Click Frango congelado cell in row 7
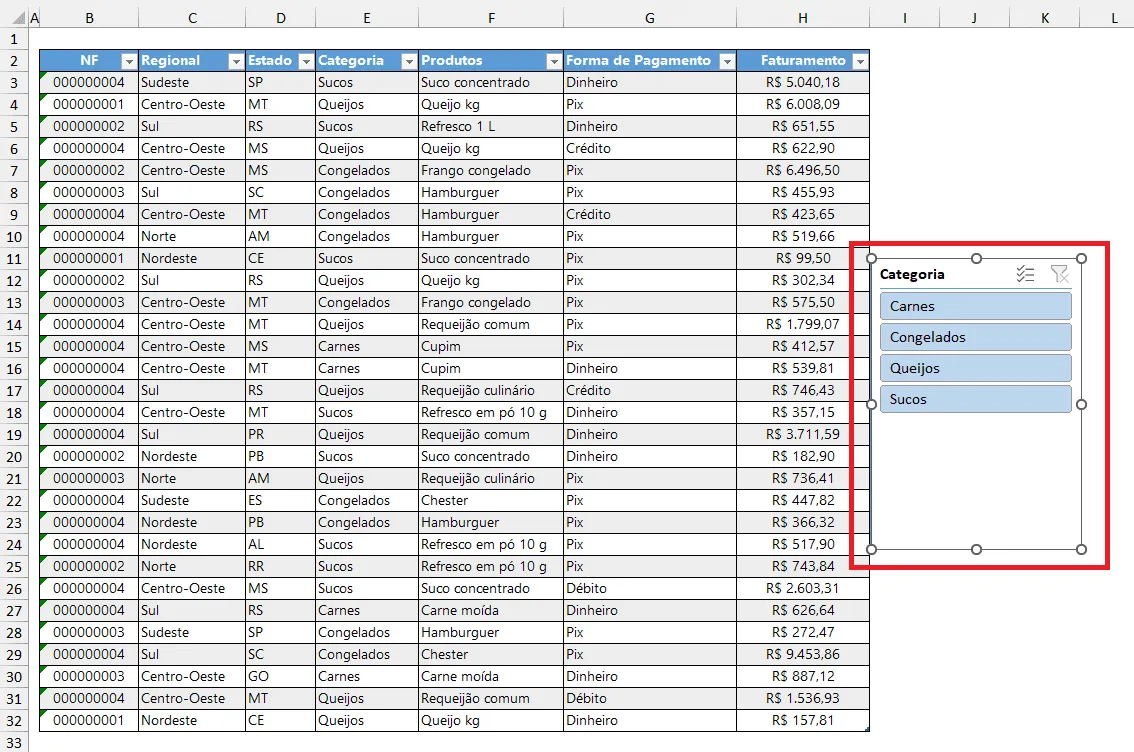 pos(491,171)
